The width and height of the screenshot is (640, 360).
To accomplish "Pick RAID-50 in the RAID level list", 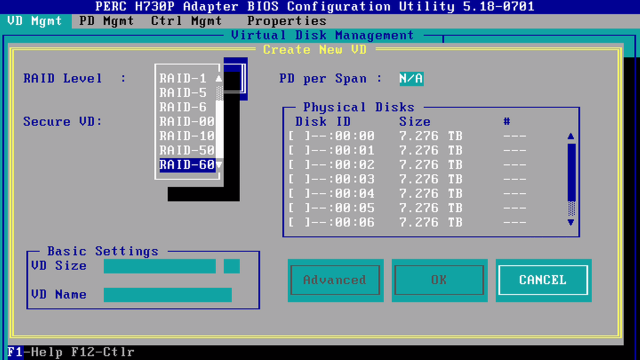I will coord(187,150).
